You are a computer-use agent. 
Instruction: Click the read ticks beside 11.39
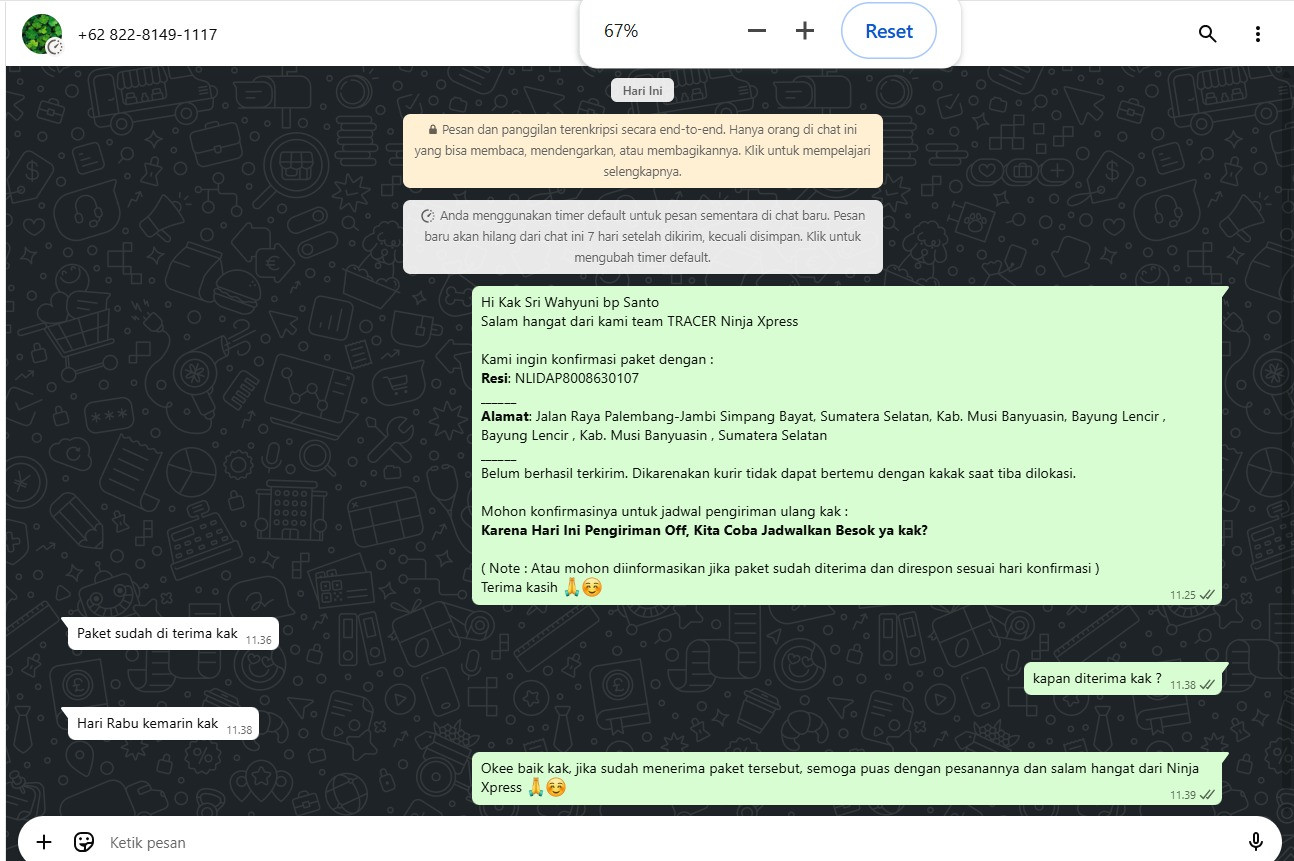click(x=1207, y=794)
